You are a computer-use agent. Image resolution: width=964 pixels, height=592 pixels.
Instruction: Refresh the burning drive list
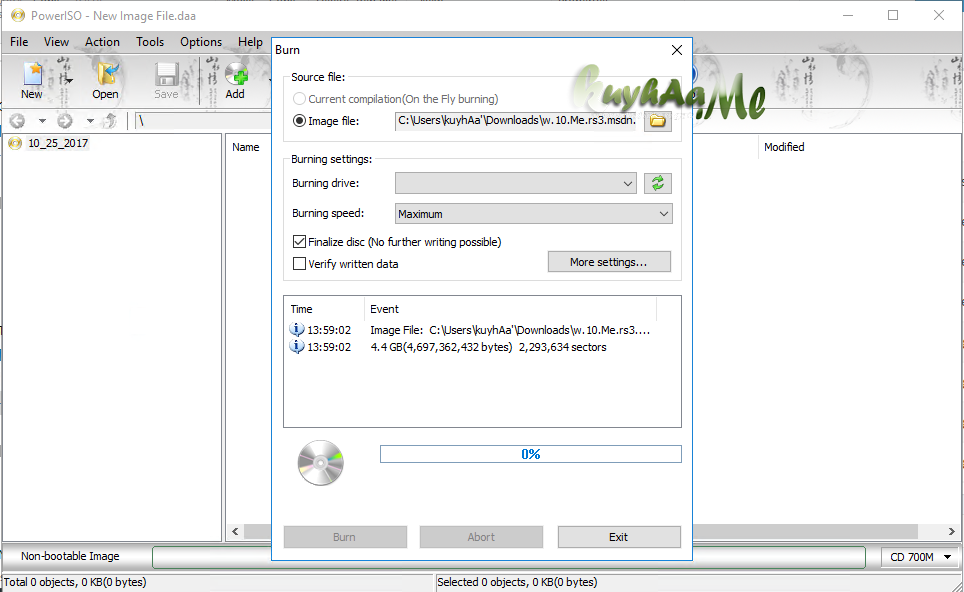(x=658, y=183)
